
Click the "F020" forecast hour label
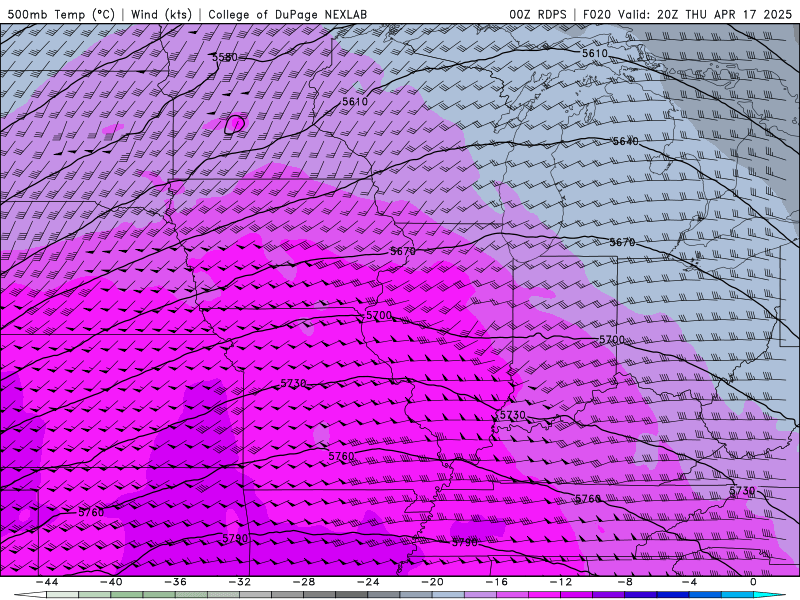click(x=597, y=14)
